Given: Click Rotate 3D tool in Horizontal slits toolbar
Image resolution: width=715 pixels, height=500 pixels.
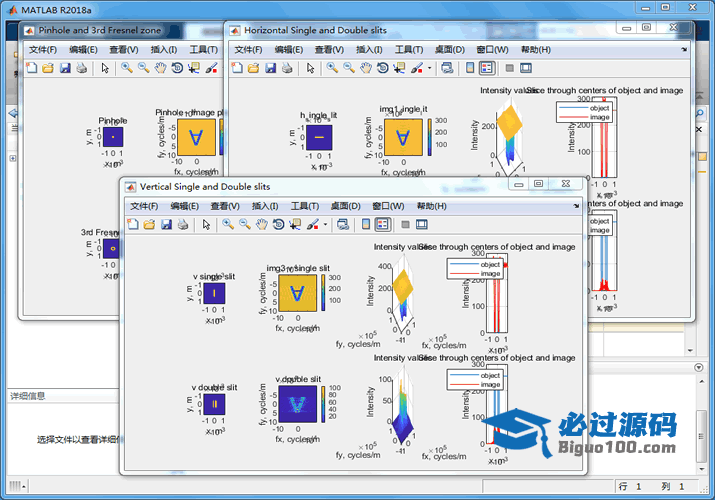Looking at the screenshot, I should (384, 68).
